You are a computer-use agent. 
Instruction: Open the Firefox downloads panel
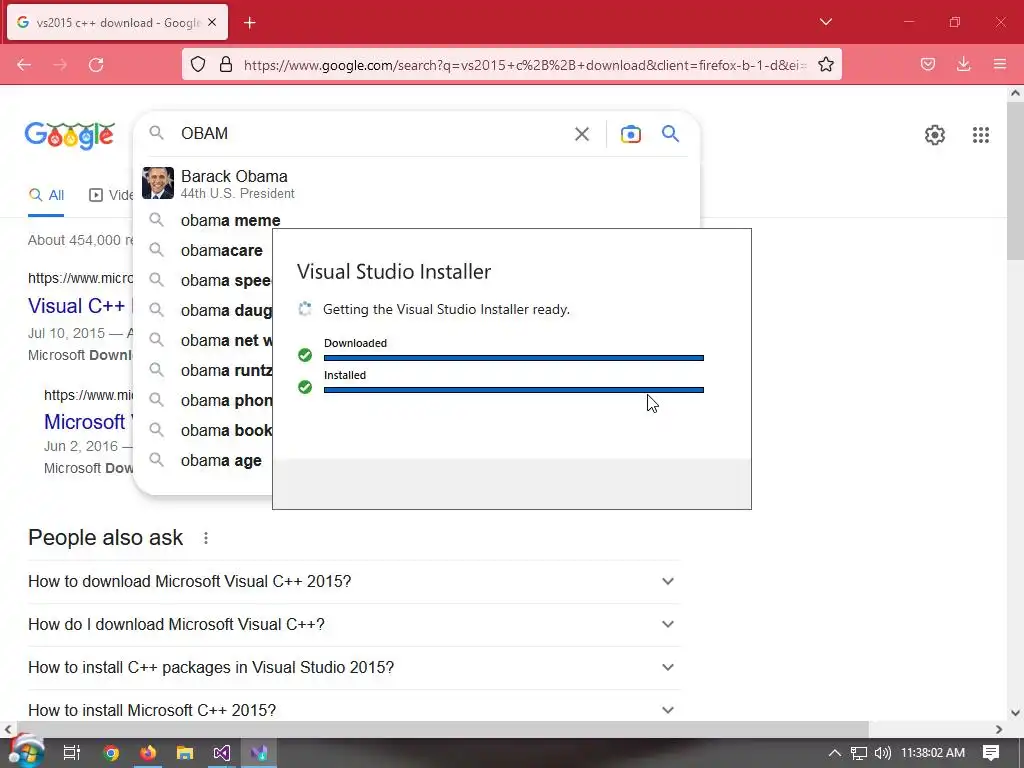(x=963, y=65)
